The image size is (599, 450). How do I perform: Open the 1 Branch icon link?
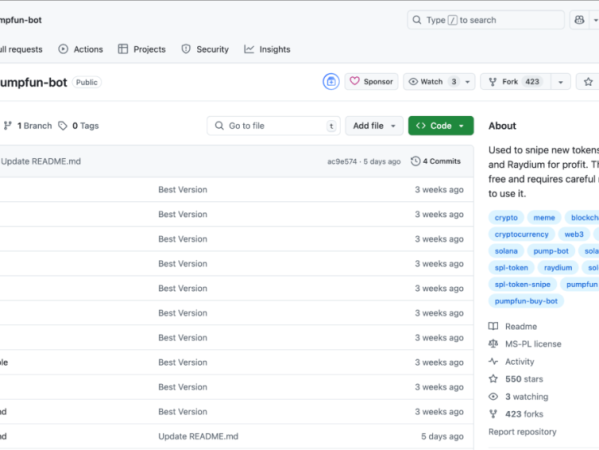pos(8,126)
